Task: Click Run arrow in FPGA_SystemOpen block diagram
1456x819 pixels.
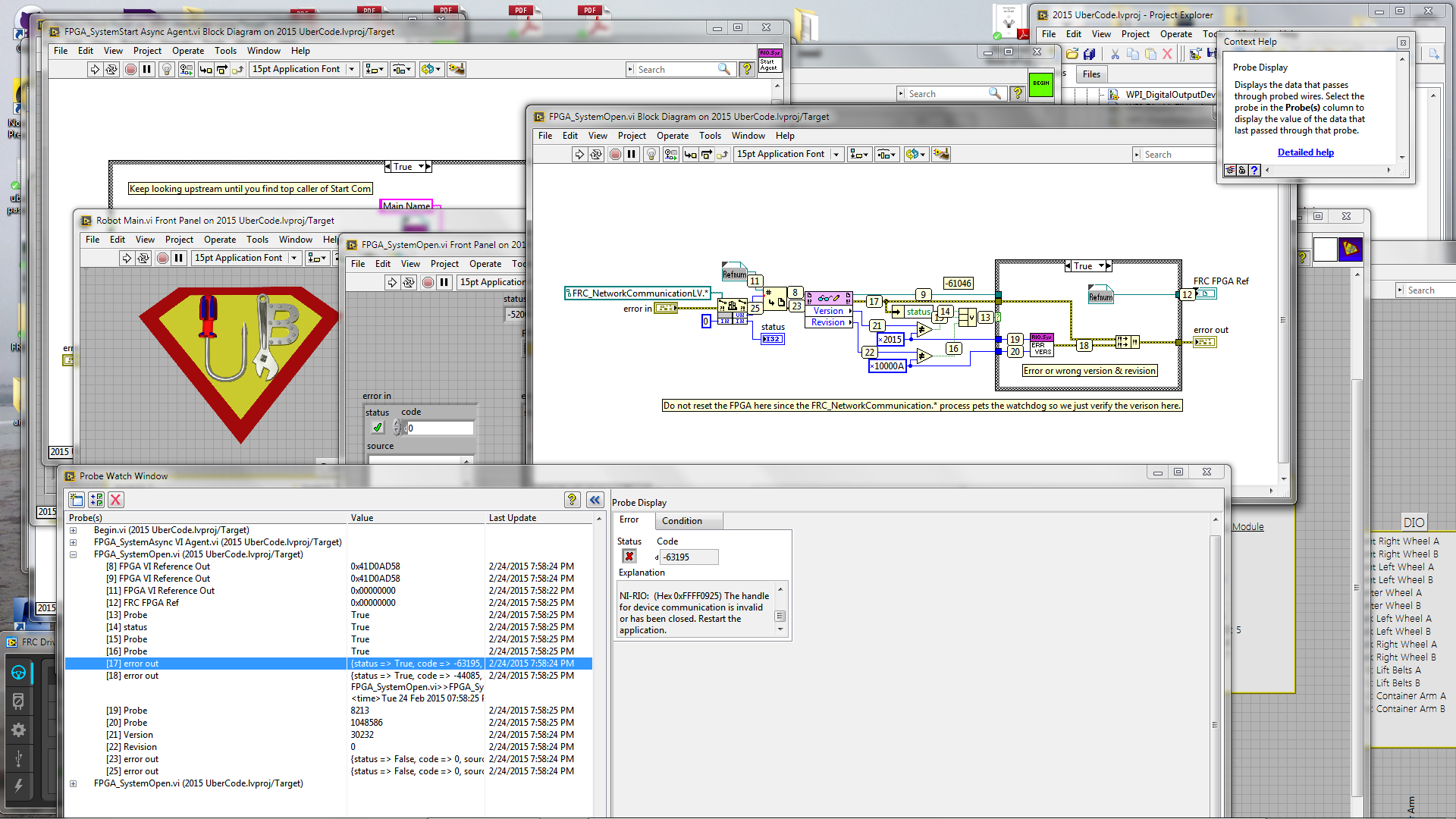Action: [579, 154]
